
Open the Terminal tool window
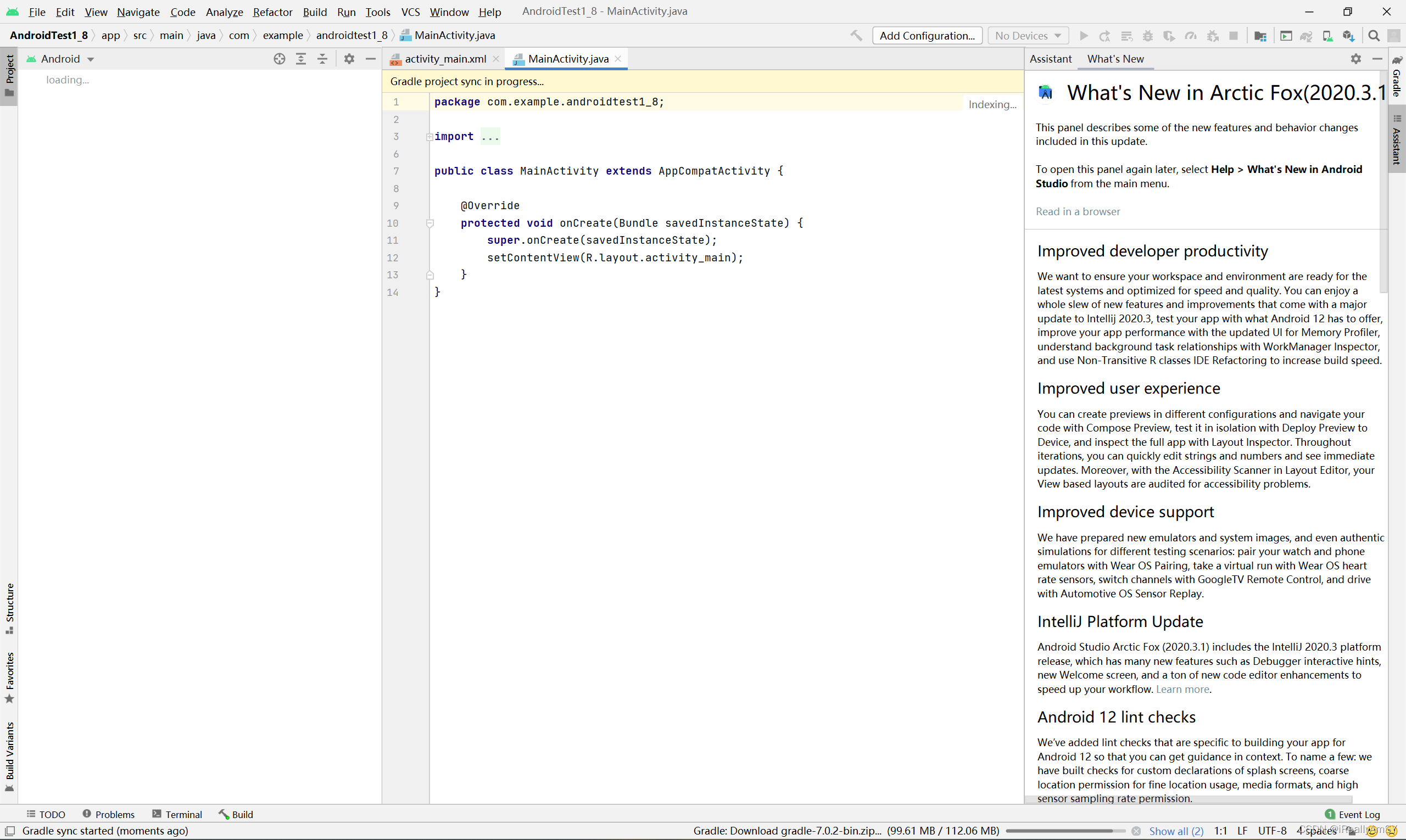point(177,815)
